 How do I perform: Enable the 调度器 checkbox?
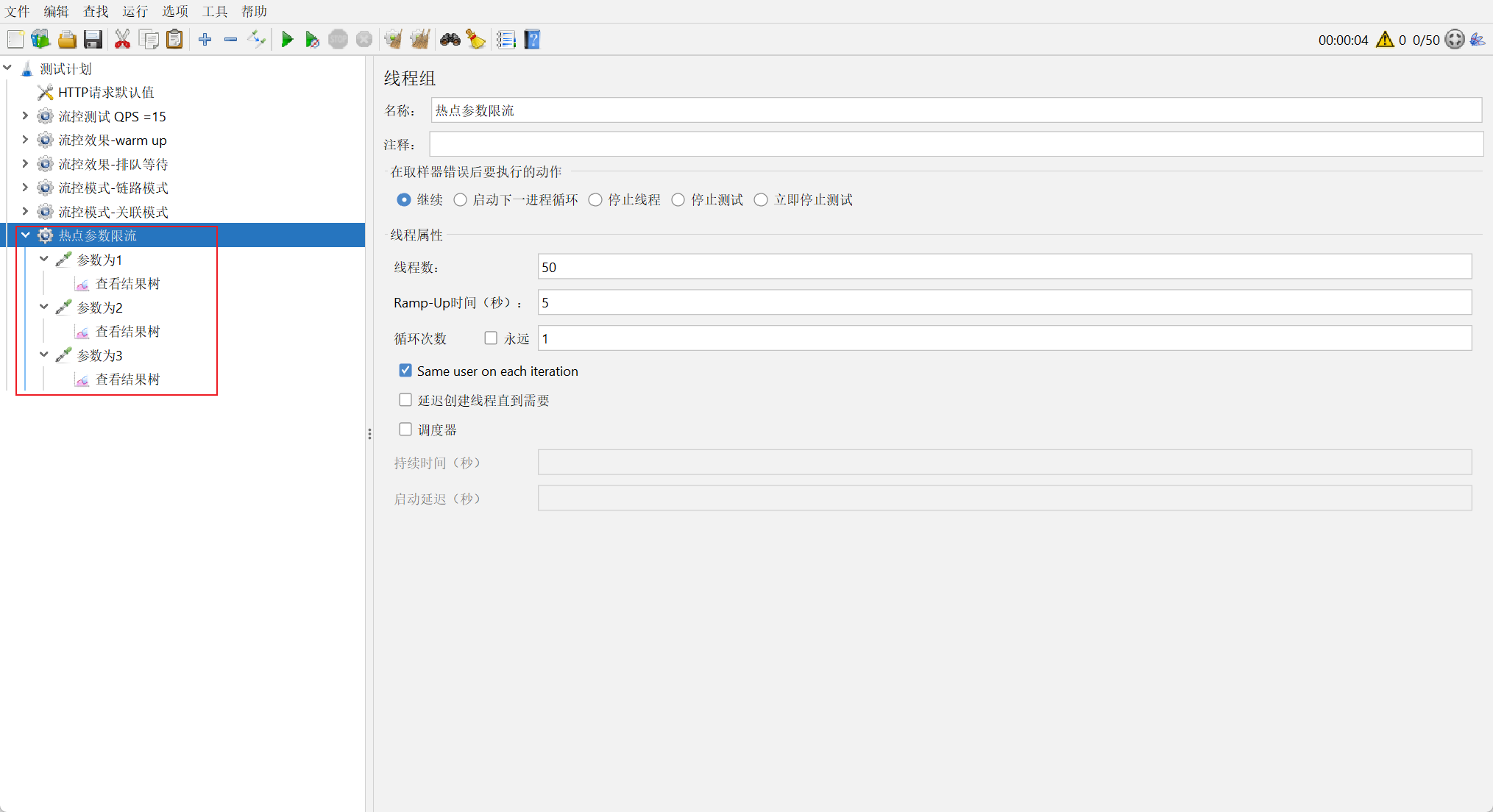click(405, 430)
